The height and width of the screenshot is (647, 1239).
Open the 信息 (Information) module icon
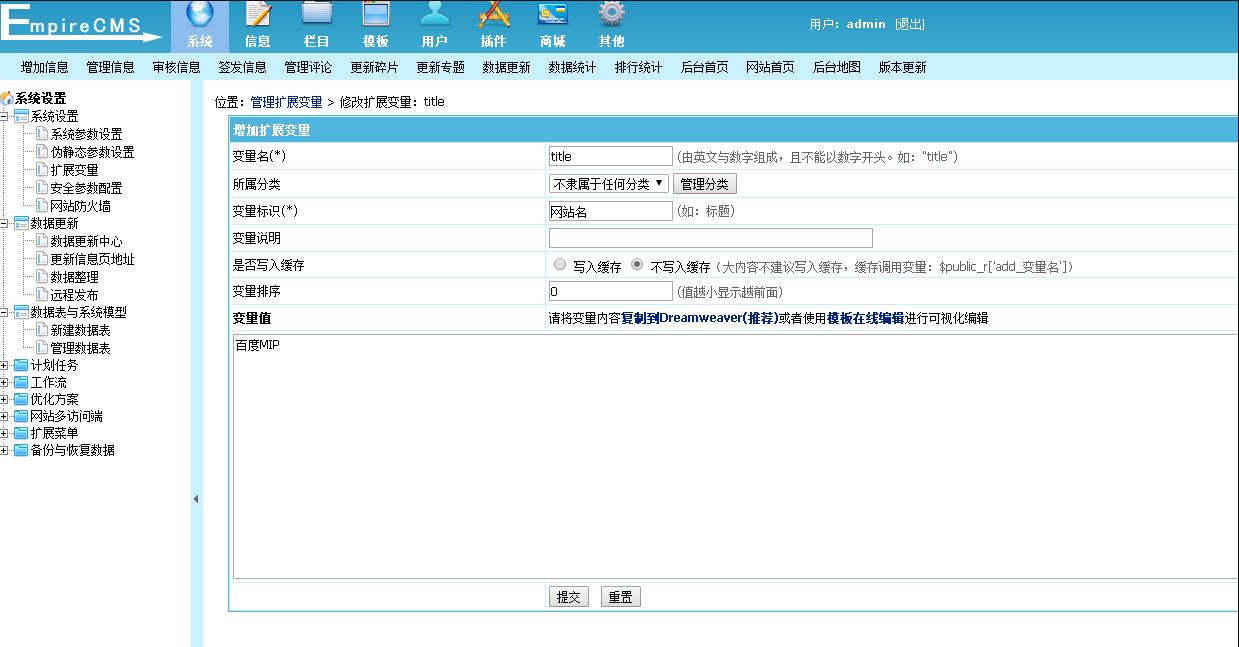(257, 24)
